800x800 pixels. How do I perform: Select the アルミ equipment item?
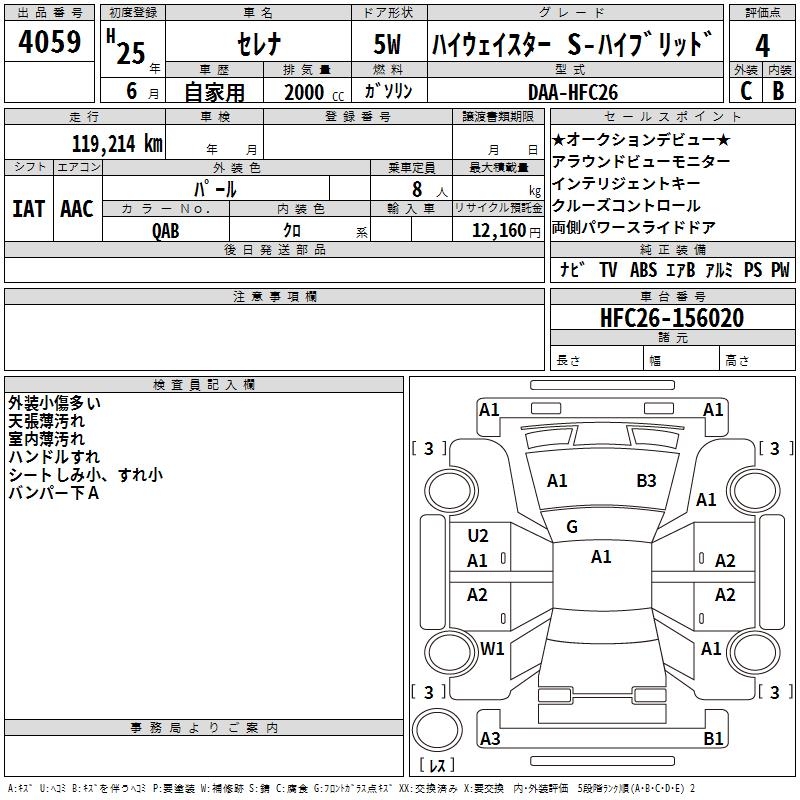point(719,270)
